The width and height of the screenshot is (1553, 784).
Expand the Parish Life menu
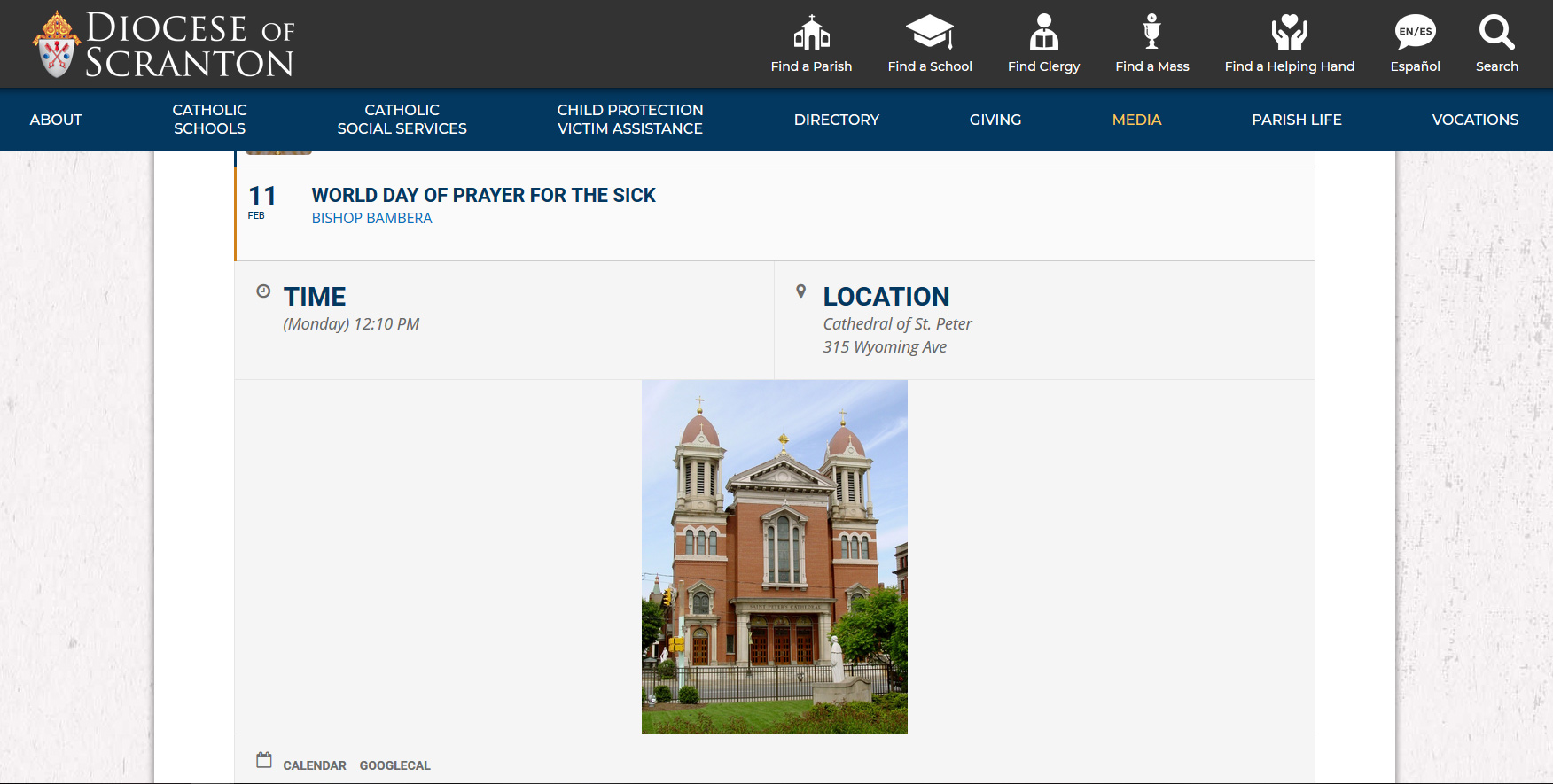[1296, 120]
